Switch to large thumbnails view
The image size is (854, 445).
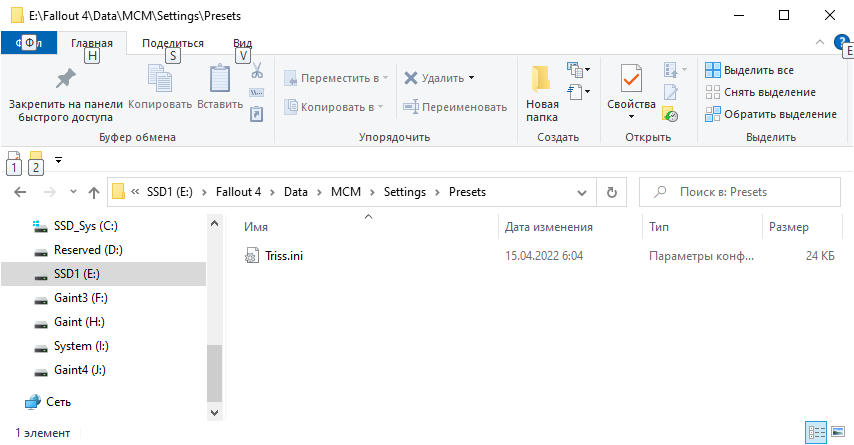pos(838,432)
